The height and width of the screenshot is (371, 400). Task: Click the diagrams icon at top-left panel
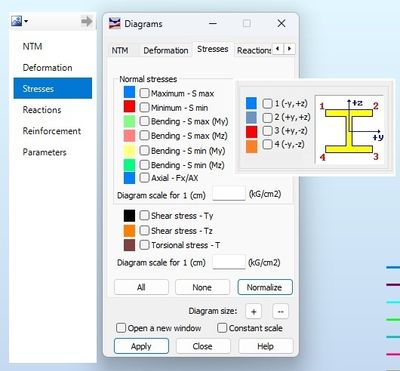click(16, 21)
